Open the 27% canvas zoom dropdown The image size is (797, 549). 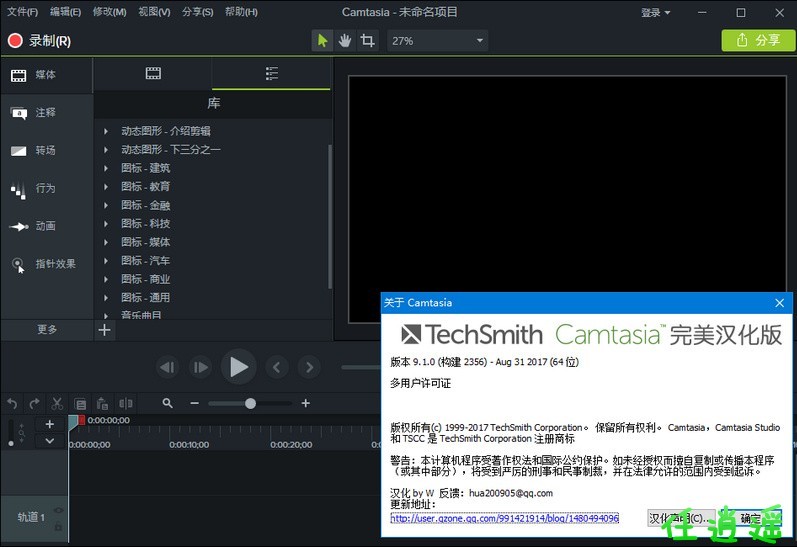coord(438,41)
